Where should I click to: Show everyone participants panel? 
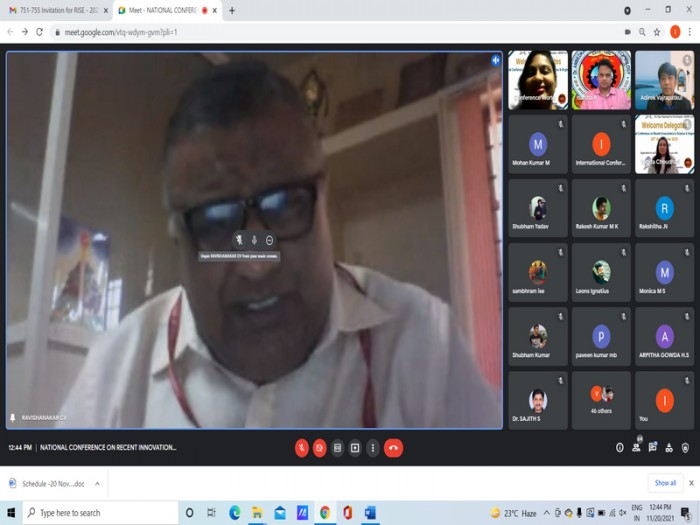636,448
